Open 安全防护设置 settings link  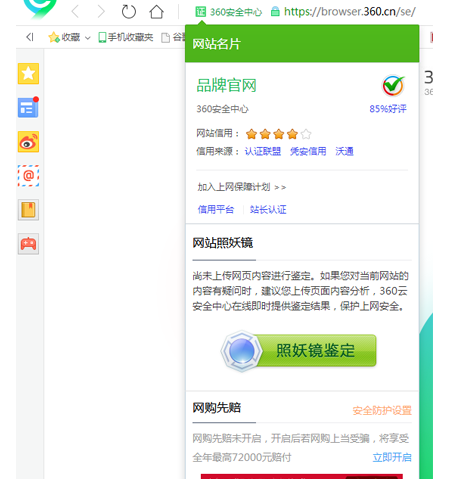point(382,410)
